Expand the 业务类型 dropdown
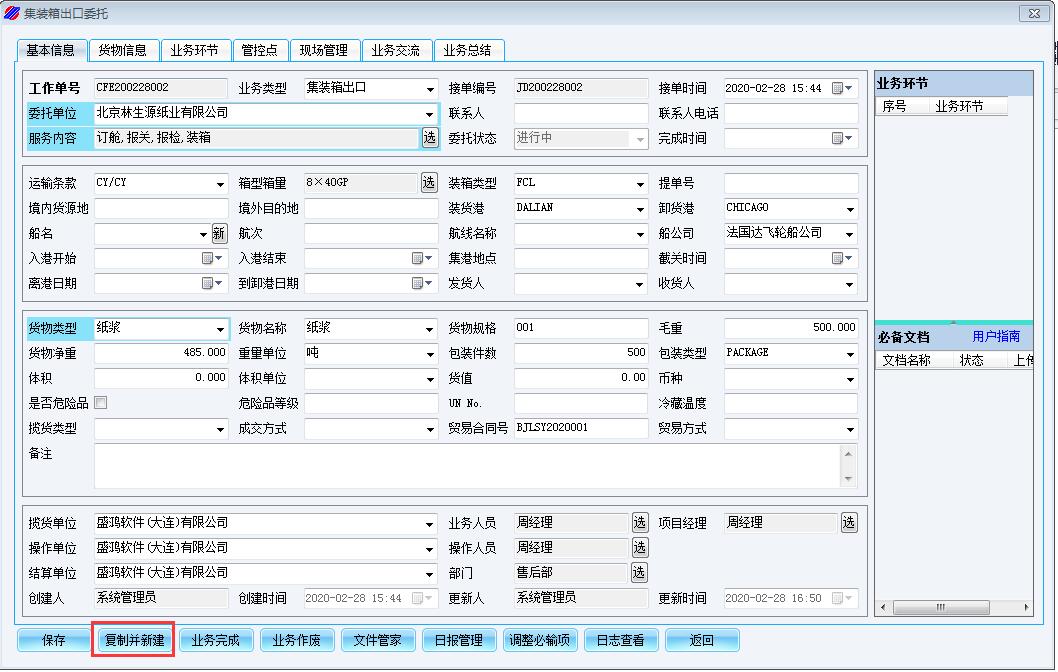Viewport: 1058px width, 672px height. pyautogui.click(x=431, y=89)
